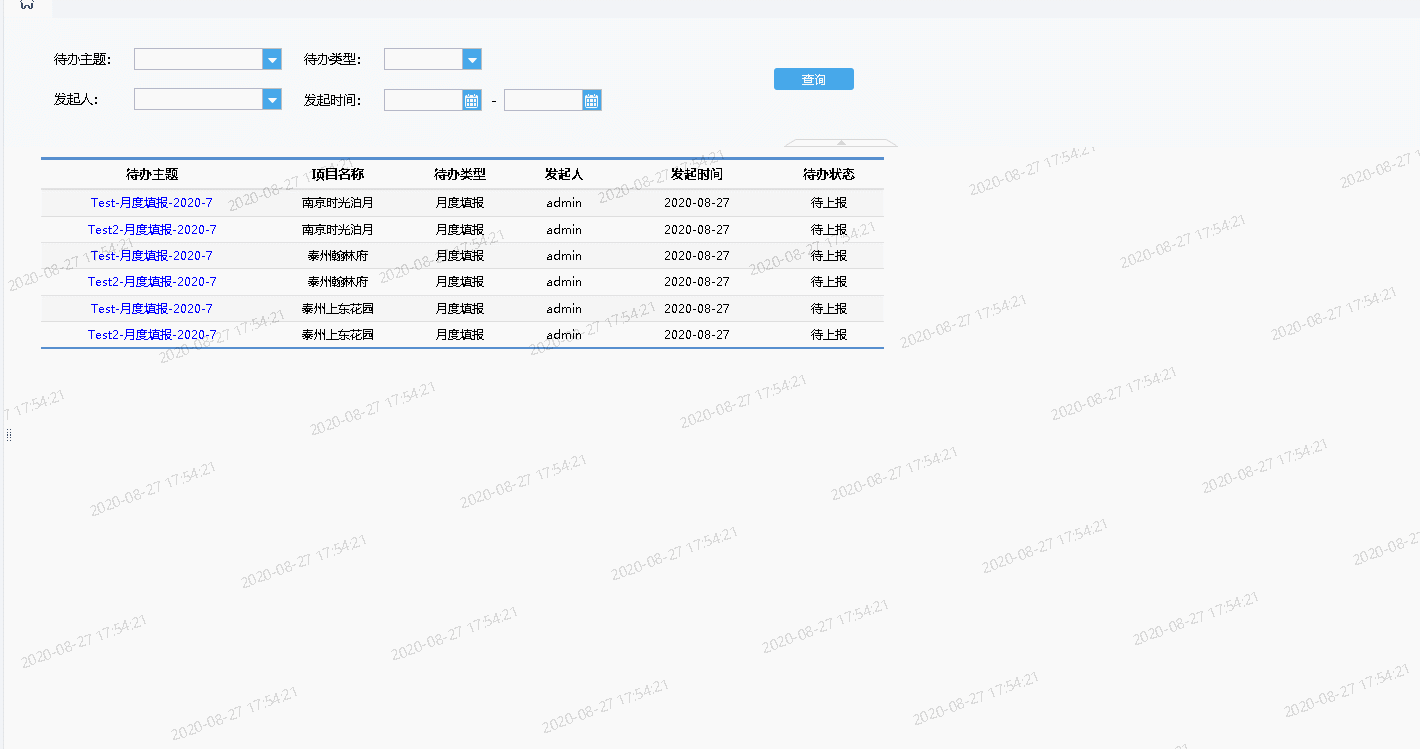Click 待上报 status in Test2 泰州翰林府 row

[x=829, y=282]
